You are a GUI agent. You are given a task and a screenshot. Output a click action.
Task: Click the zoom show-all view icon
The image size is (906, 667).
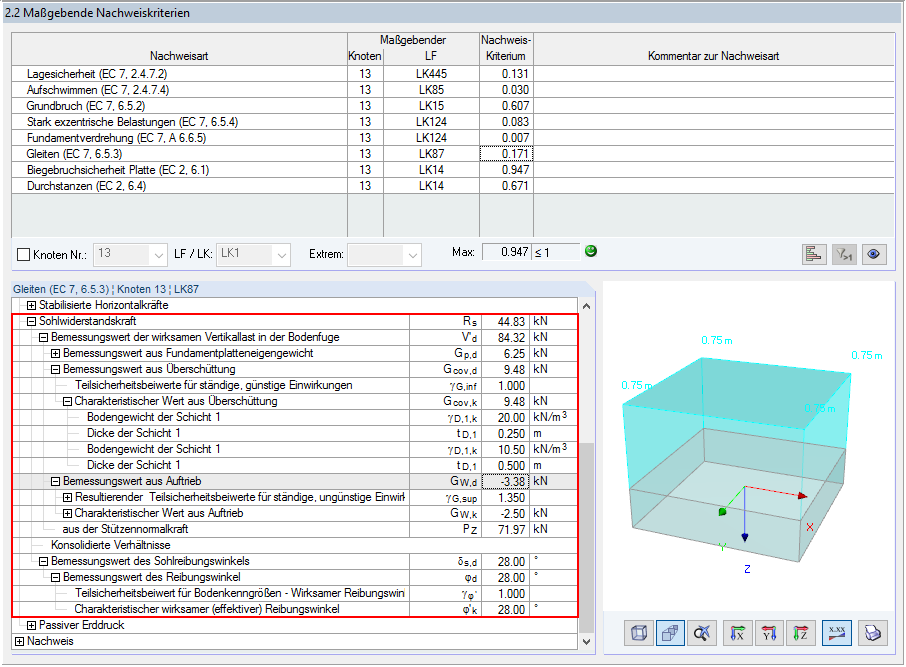coord(702,633)
